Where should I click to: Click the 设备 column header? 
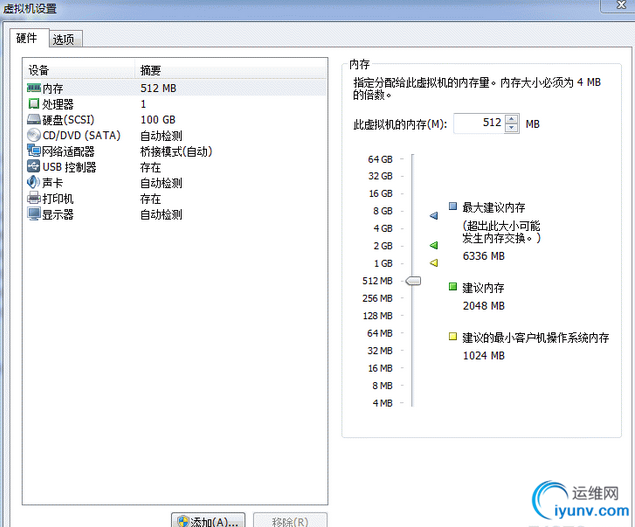pos(79,70)
